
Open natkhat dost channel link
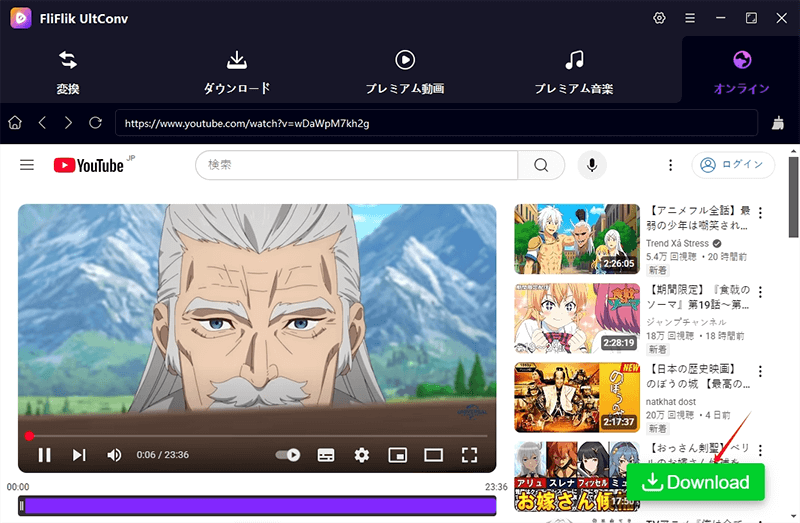click(671, 402)
